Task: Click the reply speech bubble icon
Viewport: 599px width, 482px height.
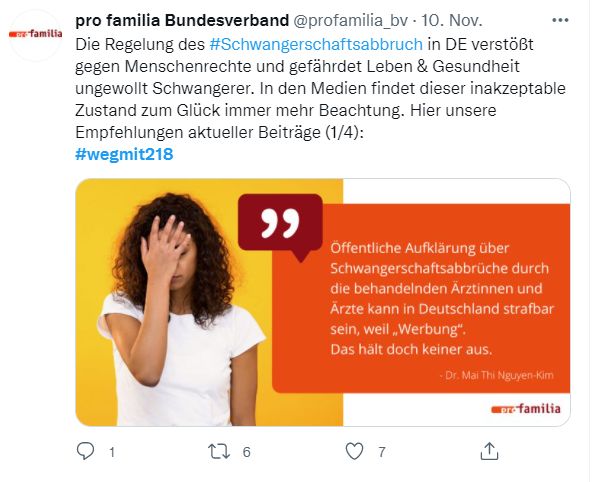Action: click(x=85, y=451)
